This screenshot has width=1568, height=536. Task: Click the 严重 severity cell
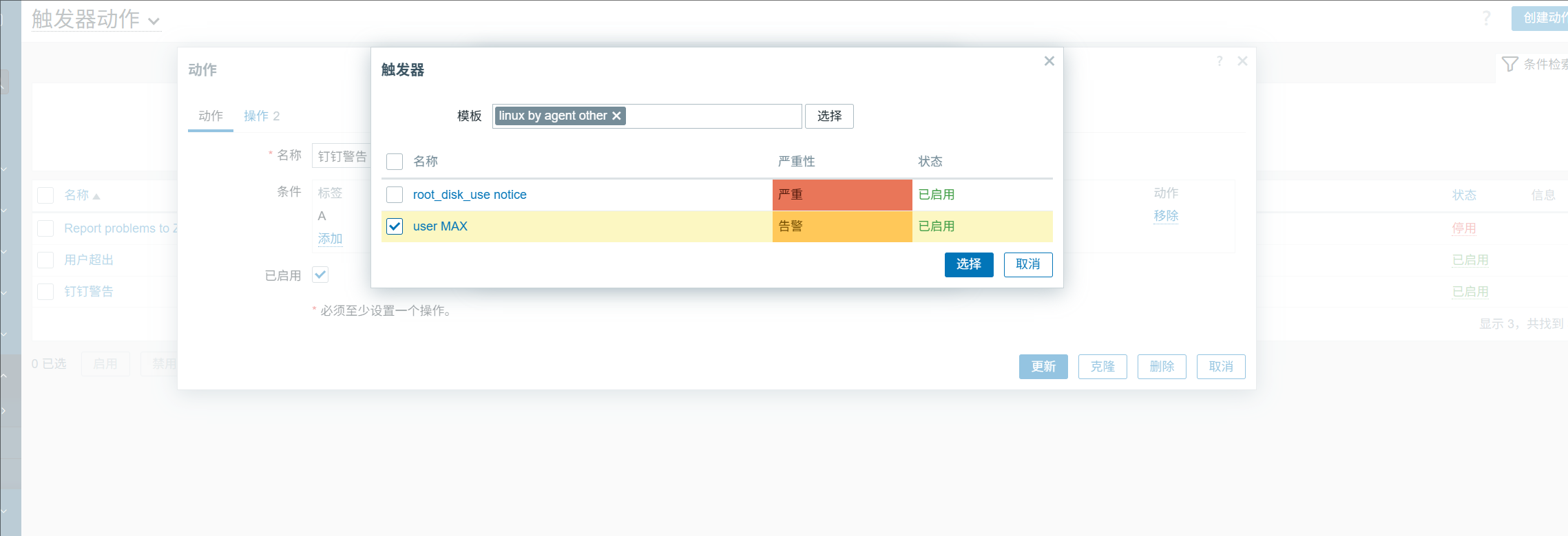842,195
